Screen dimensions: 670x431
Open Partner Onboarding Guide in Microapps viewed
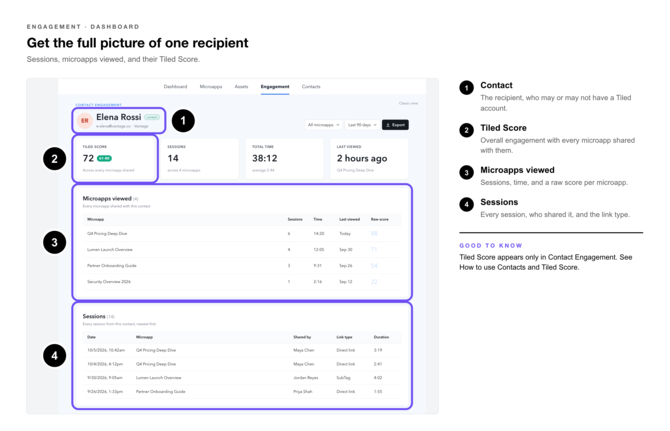(x=112, y=266)
